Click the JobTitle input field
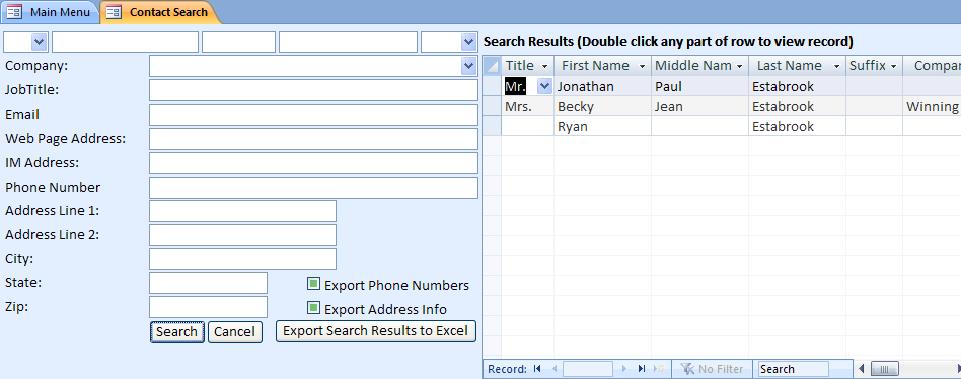 point(313,90)
